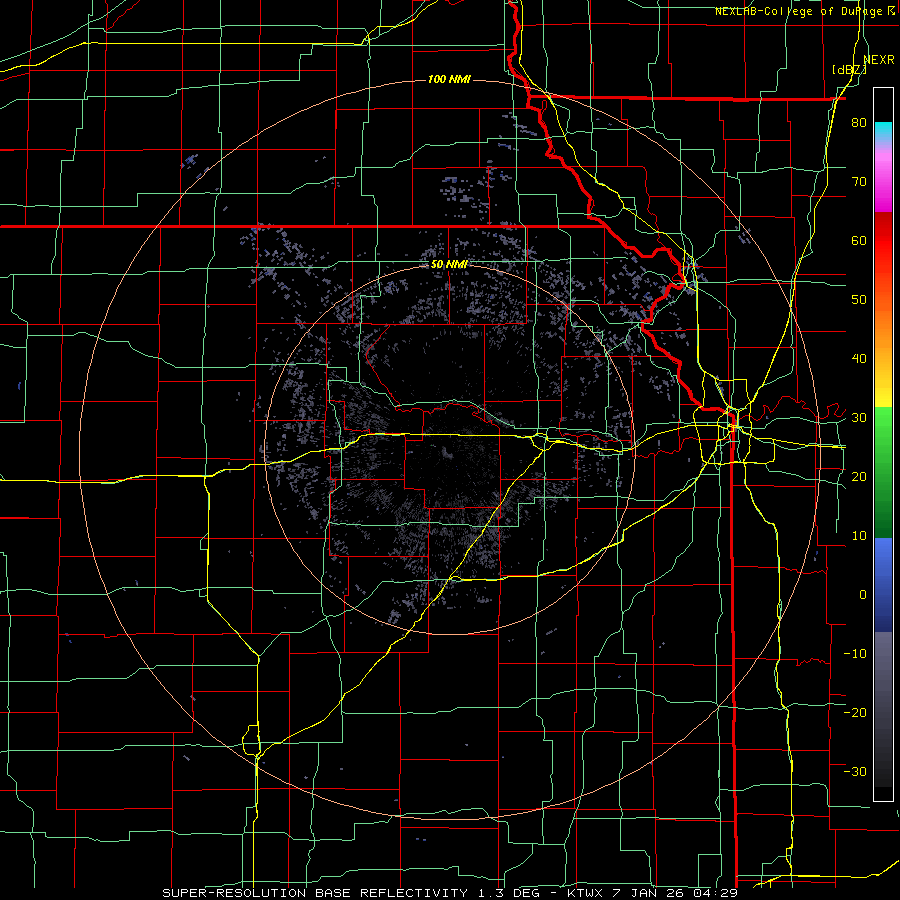900x900 pixels.
Task: Click the 60 value on the dBZ scale
Action: pos(859,240)
